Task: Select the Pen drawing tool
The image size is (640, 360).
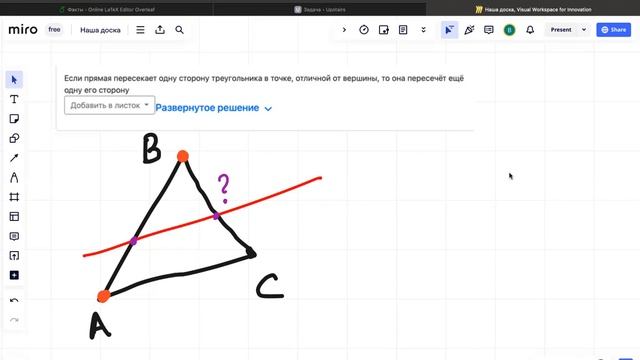Action: 14,178
